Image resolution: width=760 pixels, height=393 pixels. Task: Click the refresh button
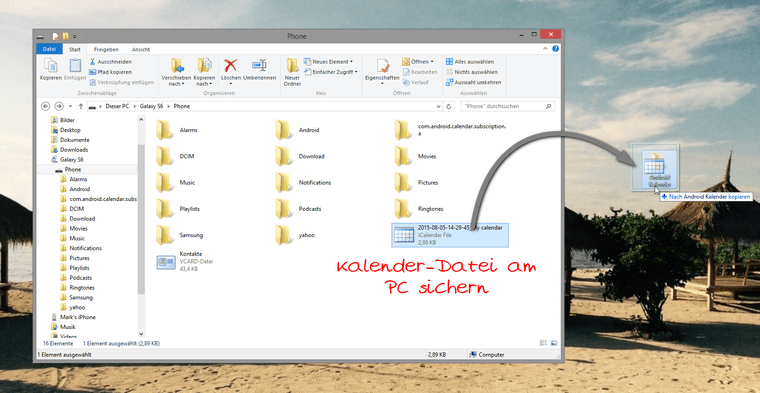pyautogui.click(x=449, y=106)
